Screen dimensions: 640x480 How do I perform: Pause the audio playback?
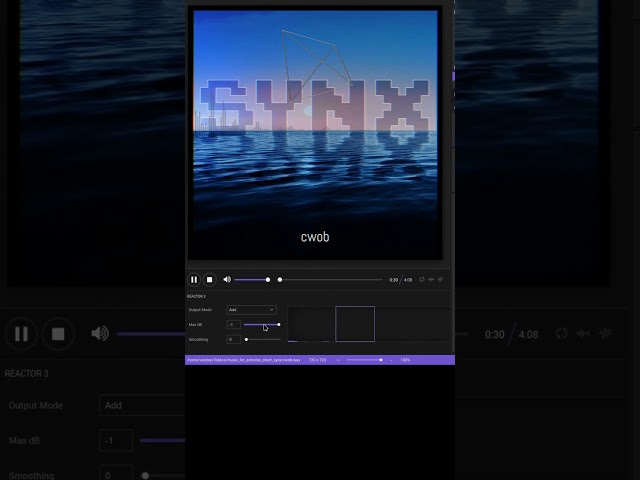[194, 280]
